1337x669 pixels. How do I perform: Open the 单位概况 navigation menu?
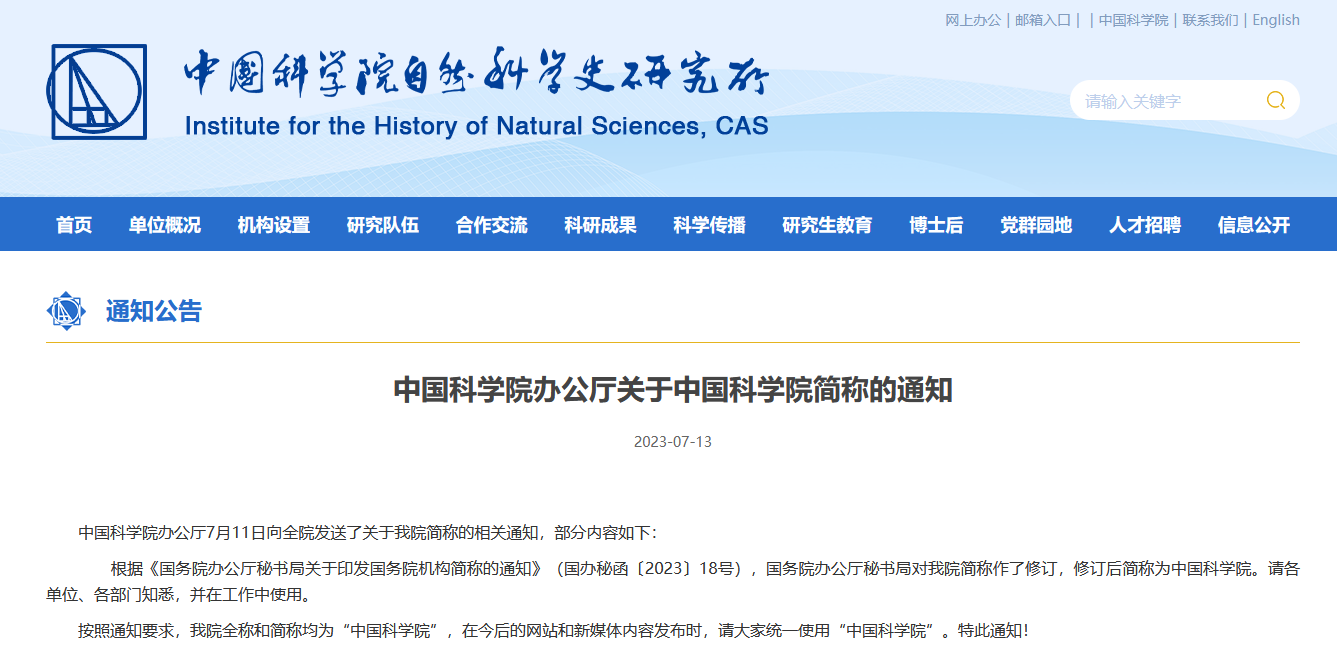(x=165, y=225)
